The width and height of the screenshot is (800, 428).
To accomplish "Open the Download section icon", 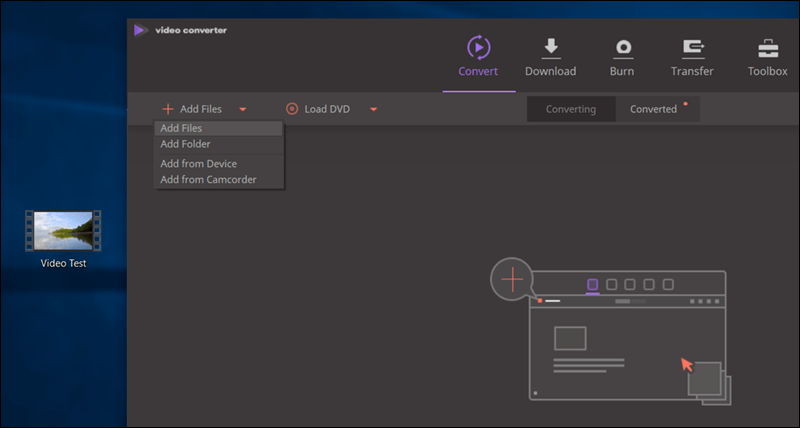I will [551, 48].
